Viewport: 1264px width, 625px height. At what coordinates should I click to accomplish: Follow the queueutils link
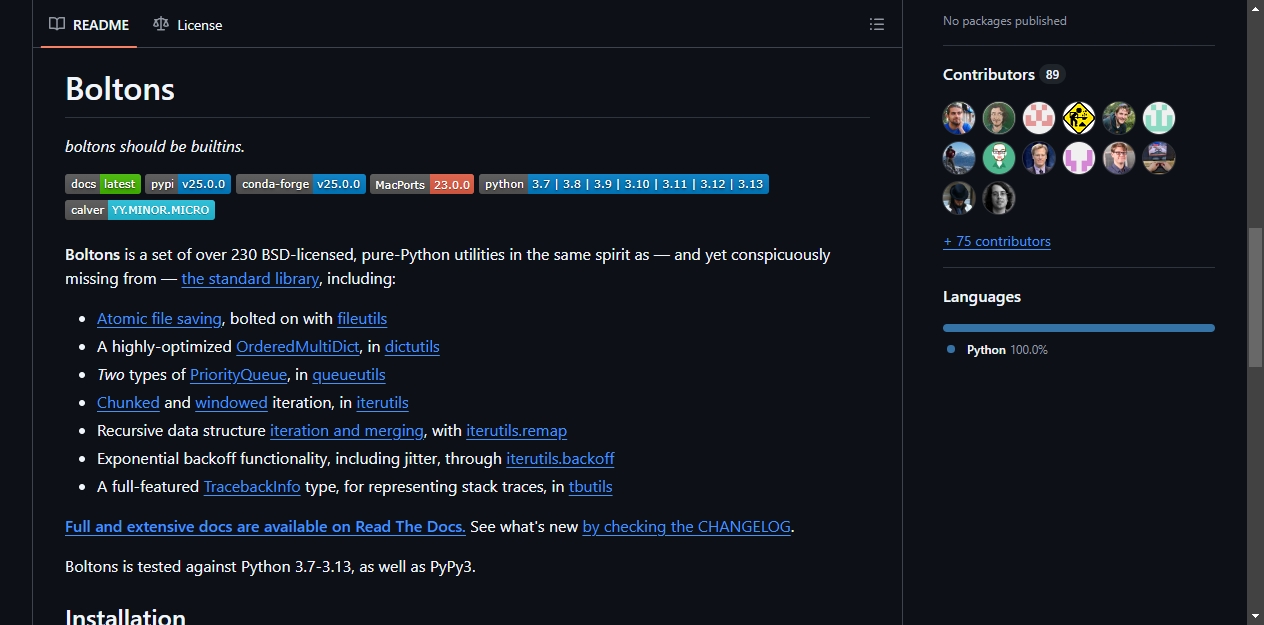(349, 375)
